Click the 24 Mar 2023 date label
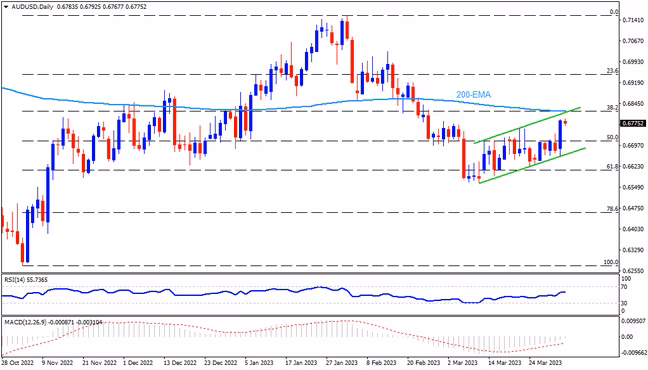This screenshot has height=370, width=648. (x=545, y=363)
